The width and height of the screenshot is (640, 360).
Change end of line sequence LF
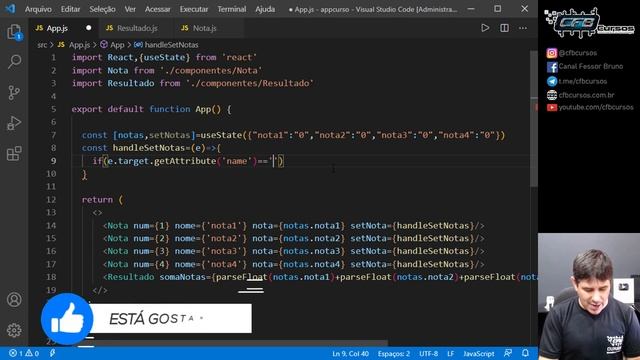click(x=451, y=353)
